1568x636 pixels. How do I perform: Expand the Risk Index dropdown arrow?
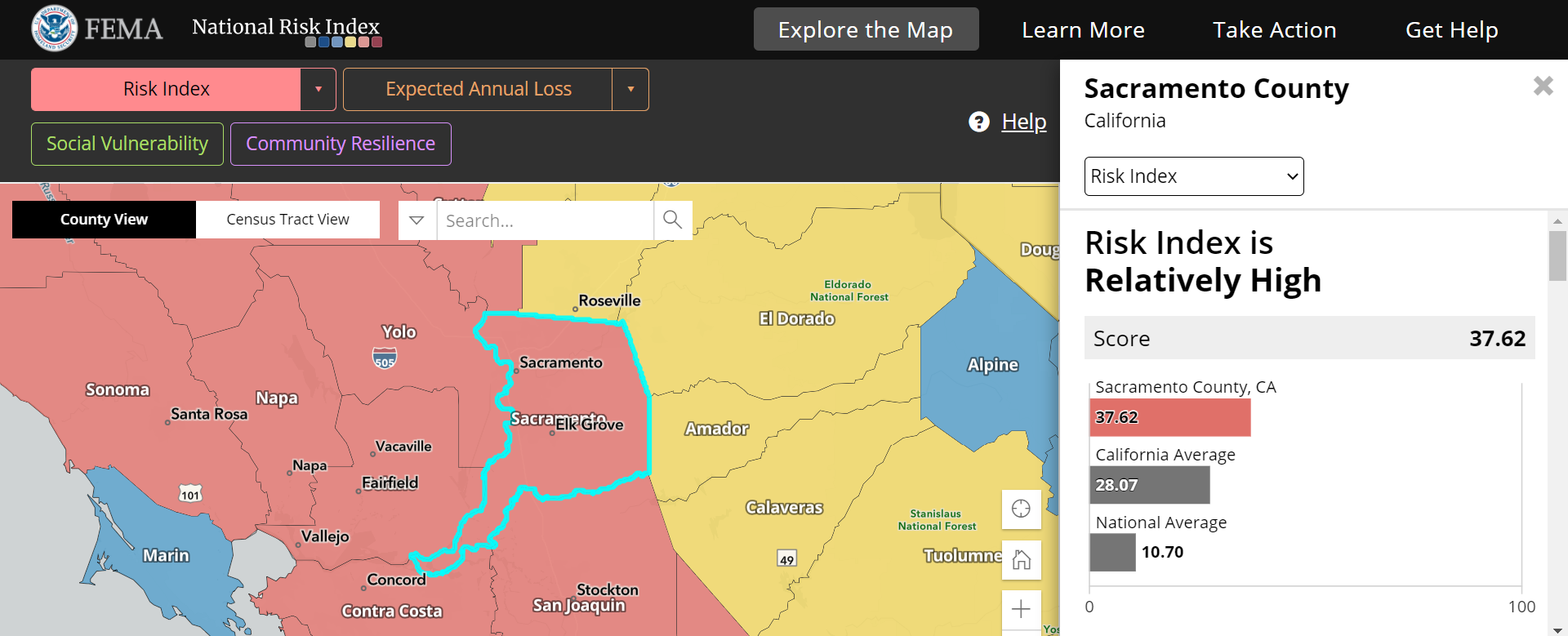(x=318, y=89)
